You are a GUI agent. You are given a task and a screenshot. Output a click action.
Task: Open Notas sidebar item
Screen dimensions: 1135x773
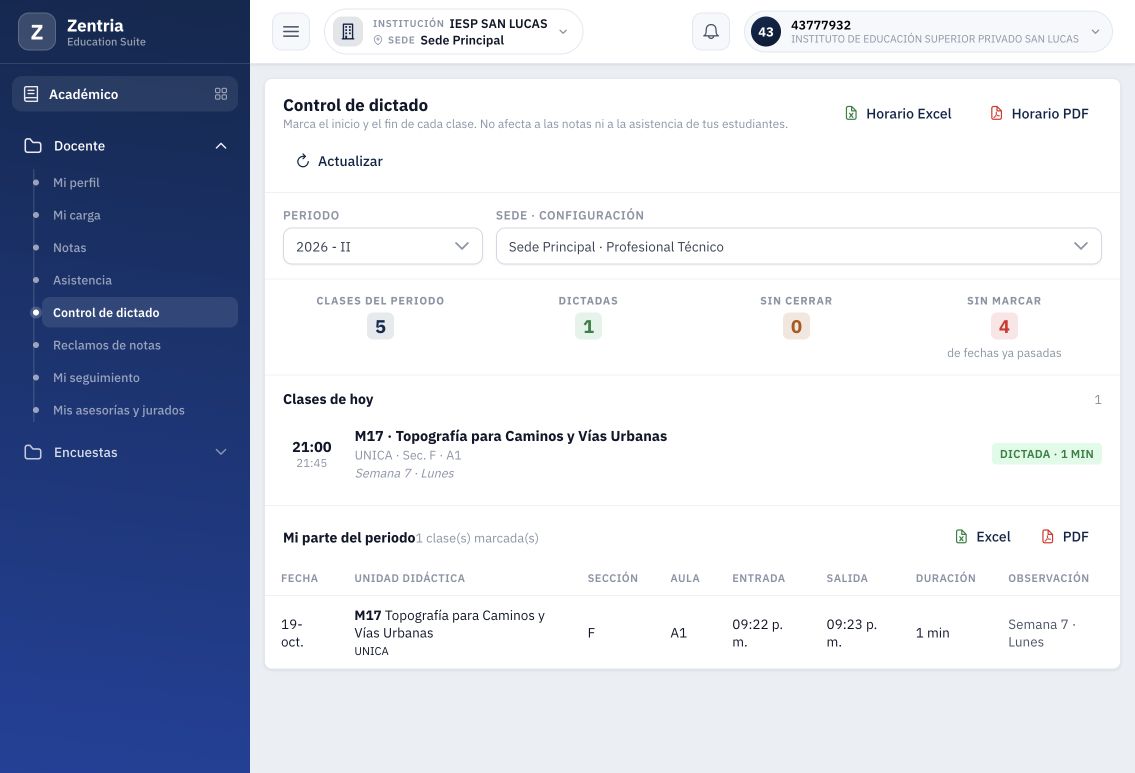click(x=69, y=248)
